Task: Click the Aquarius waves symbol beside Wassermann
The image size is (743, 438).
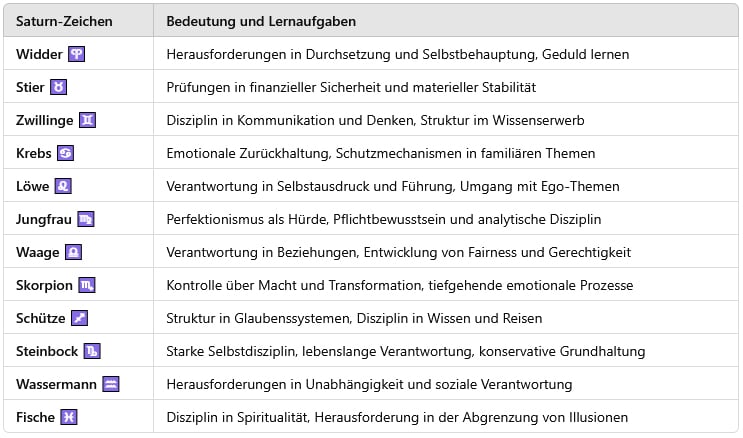Action: pos(110,384)
